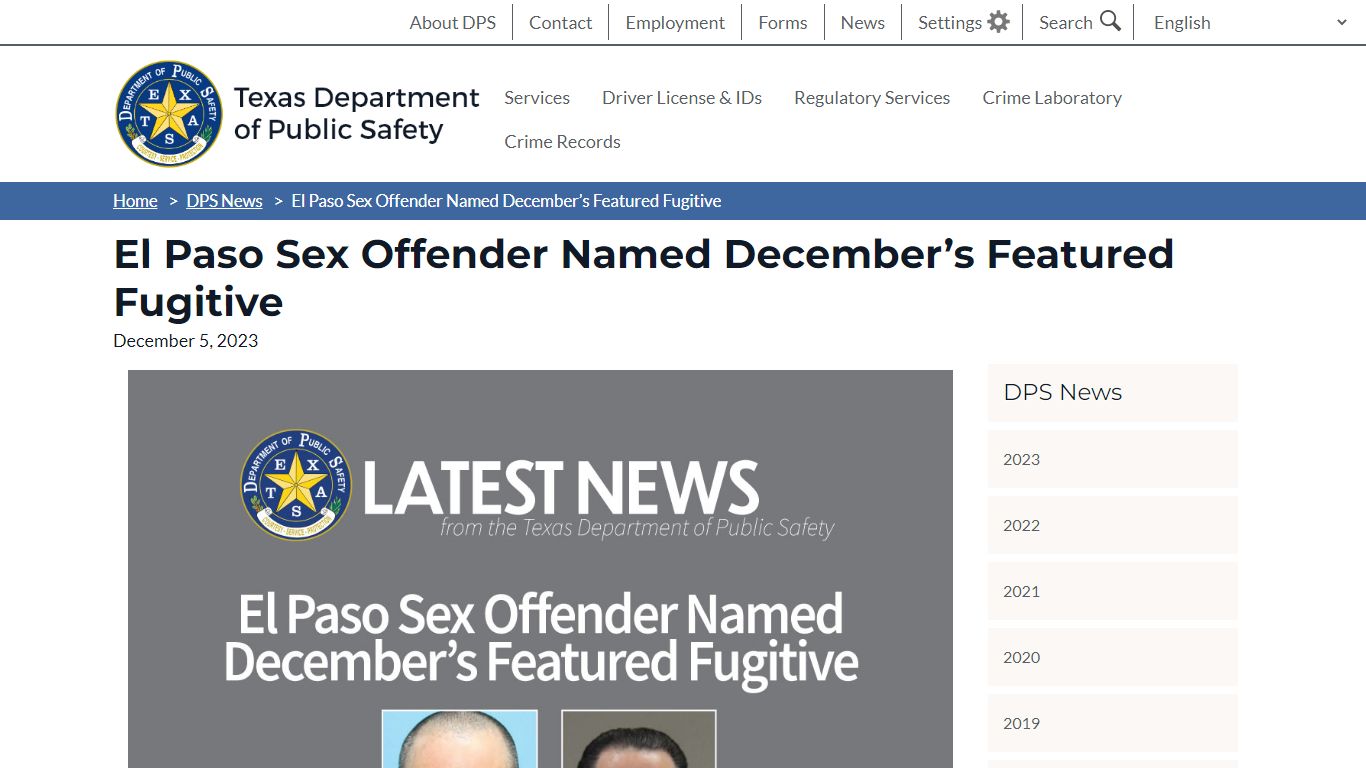Click the DPS seal in Latest News banner

296,485
